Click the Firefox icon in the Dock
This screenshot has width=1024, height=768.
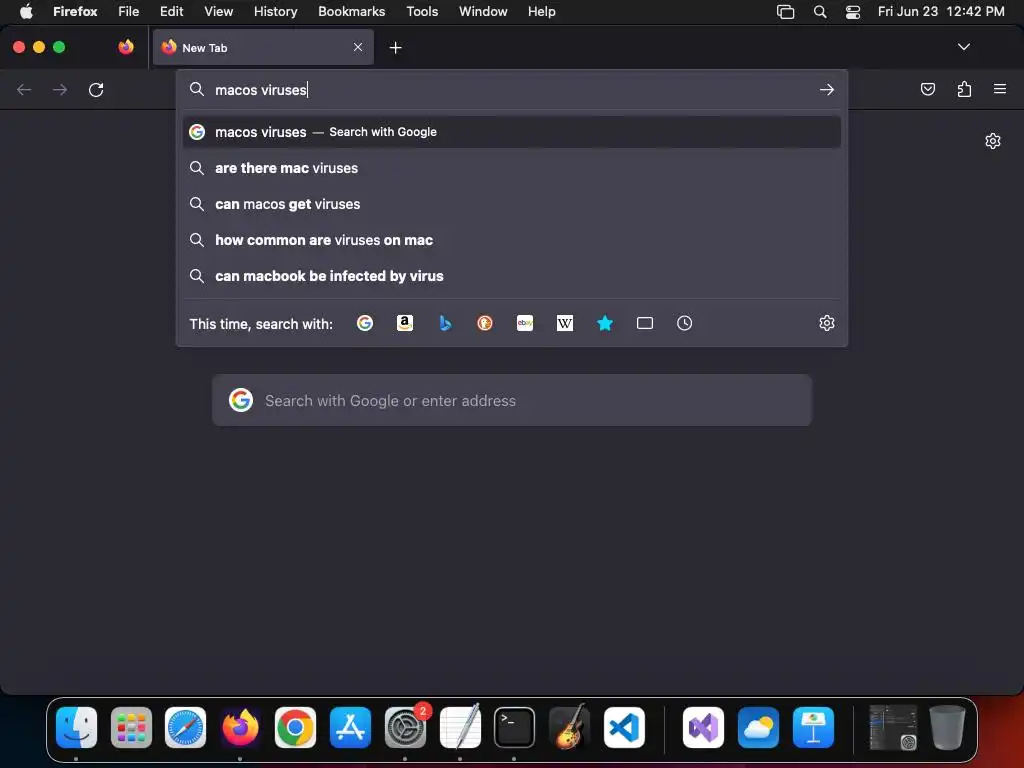[x=240, y=727]
